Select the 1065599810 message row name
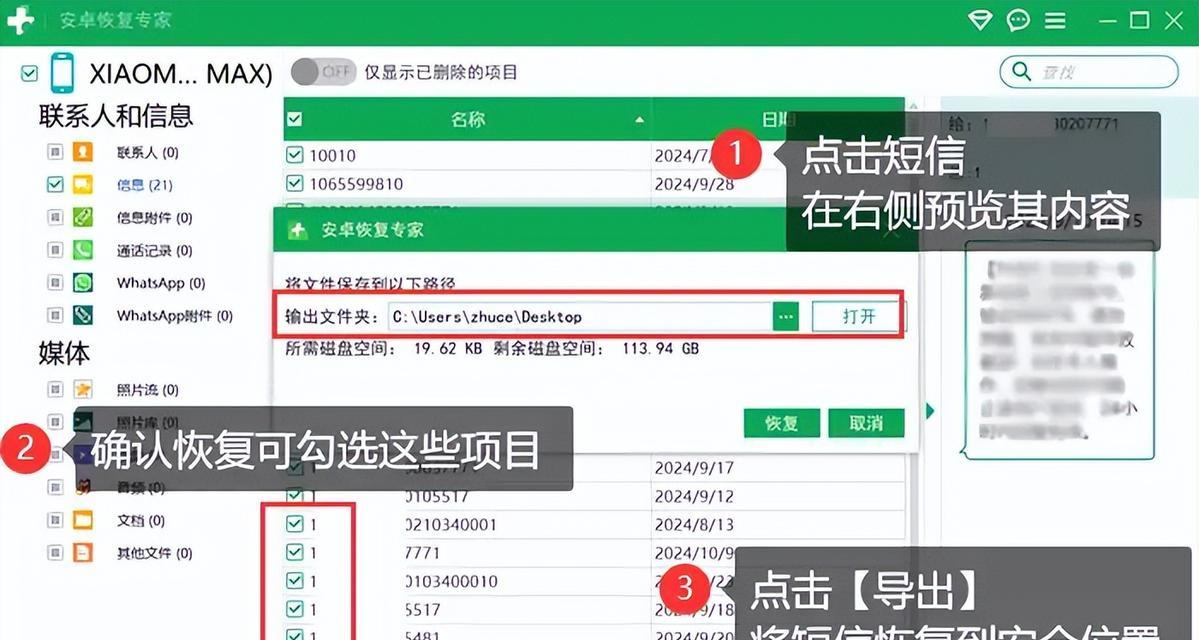The width and height of the screenshot is (1199, 640). (356, 184)
